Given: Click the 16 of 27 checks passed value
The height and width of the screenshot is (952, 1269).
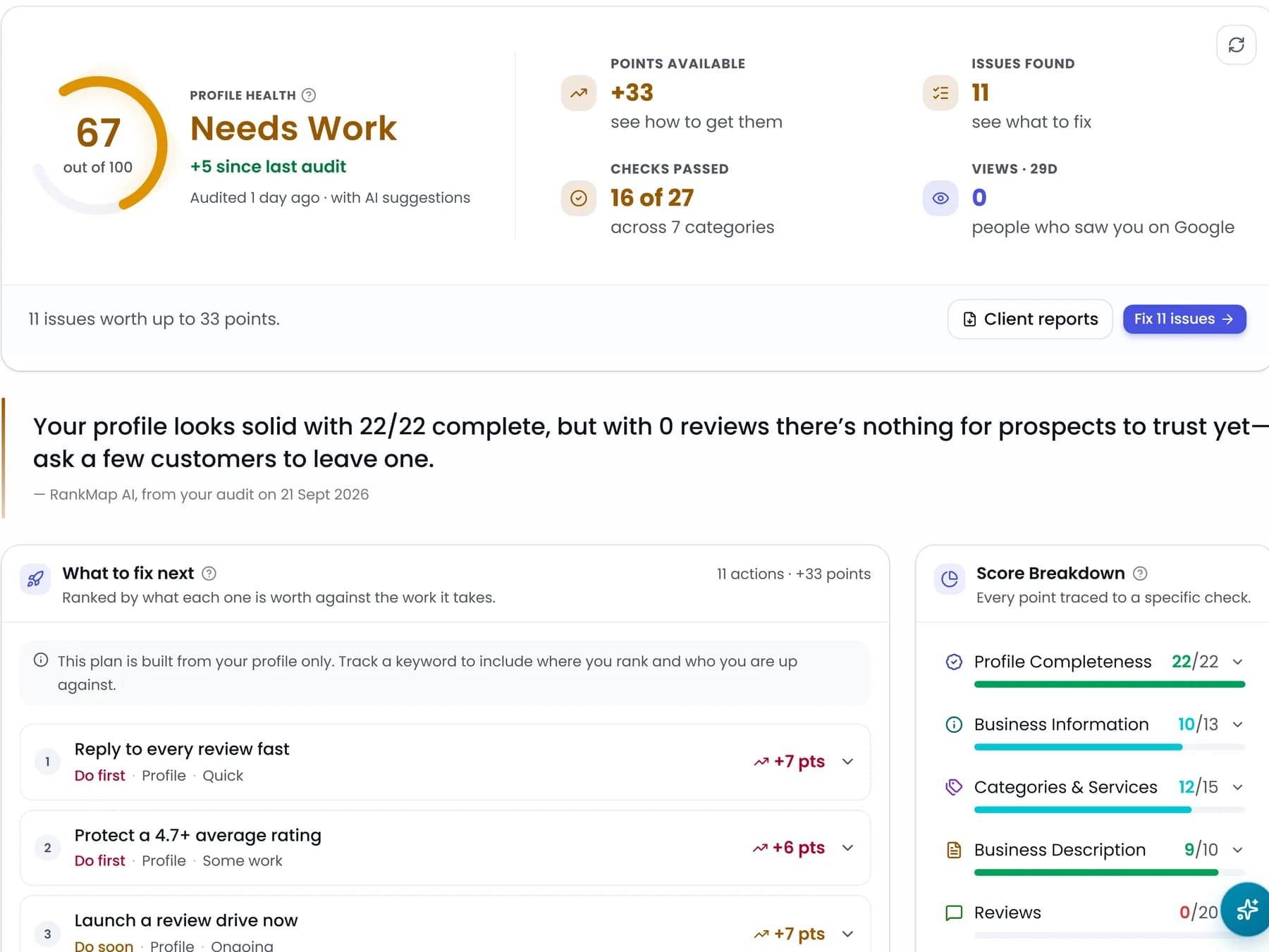Looking at the screenshot, I should (652, 198).
